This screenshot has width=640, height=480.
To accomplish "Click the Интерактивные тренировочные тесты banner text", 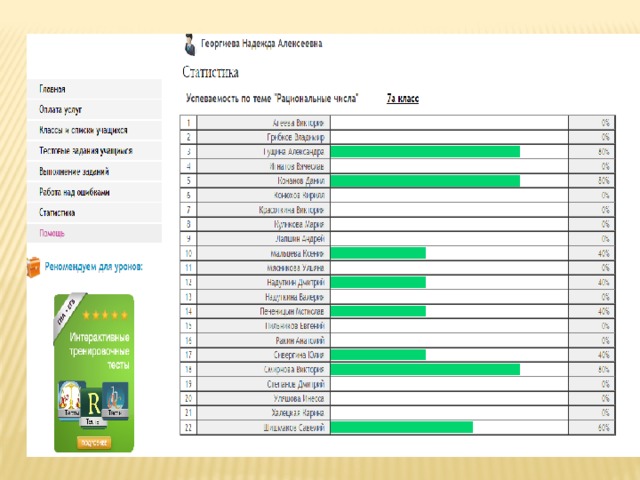I will [99, 351].
